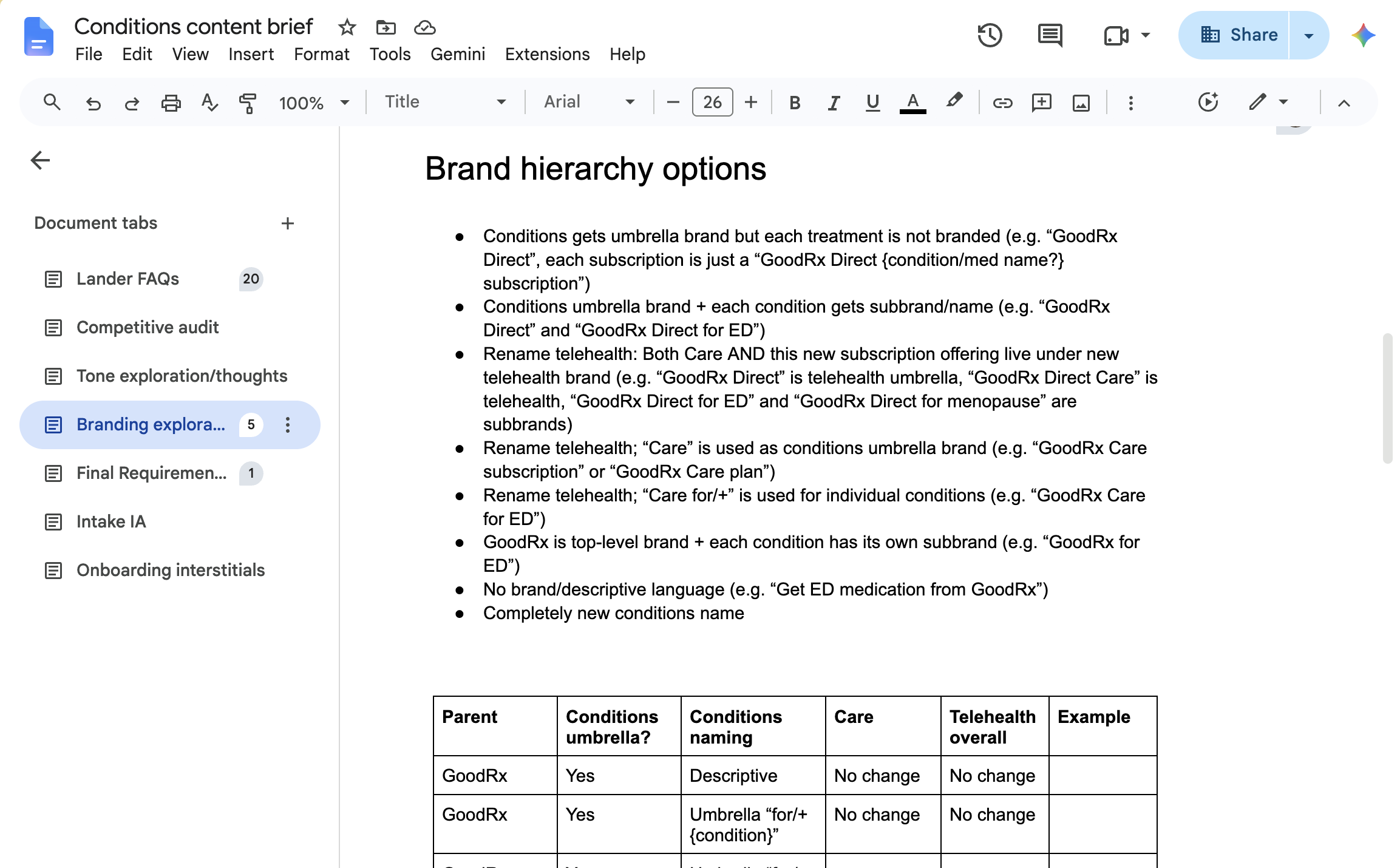The height and width of the screenshot is (868, 1400).
Task: Open the paragraph style dropdown showing Title
Action: [x=445, y=102]
